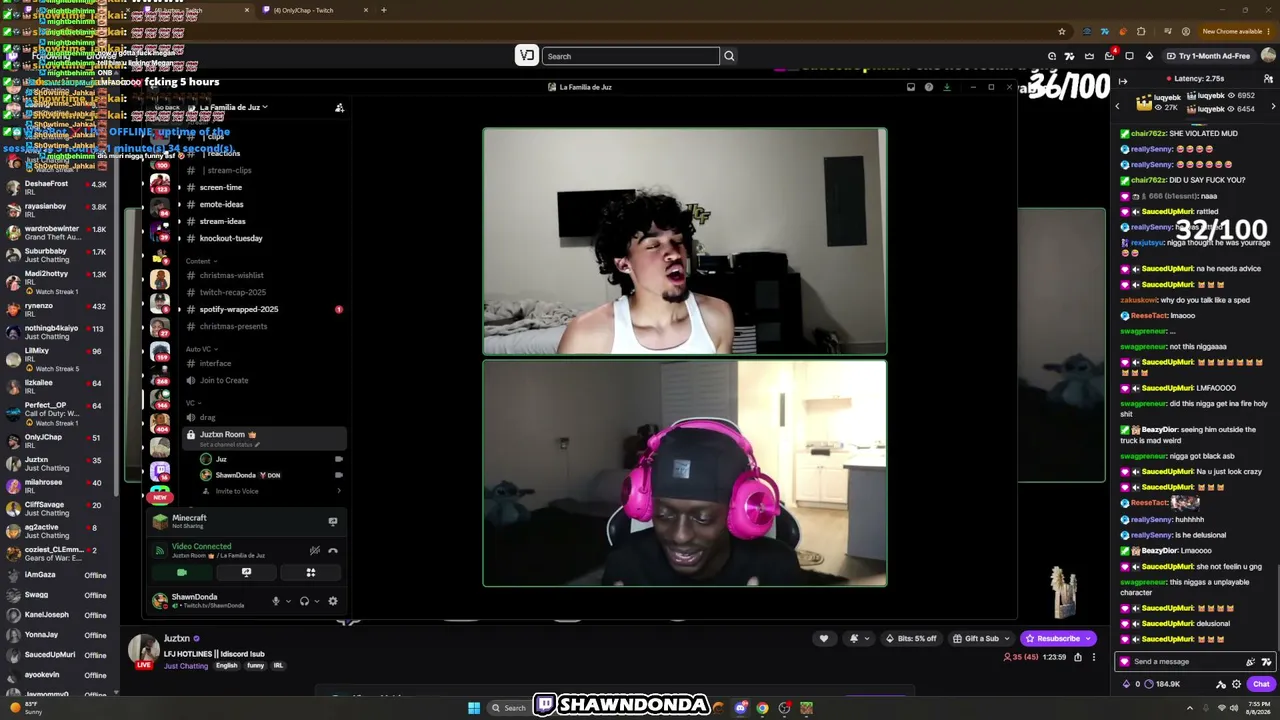
Task: Open Twitch whispers speech bubble icon
Action: (1130, 56)
